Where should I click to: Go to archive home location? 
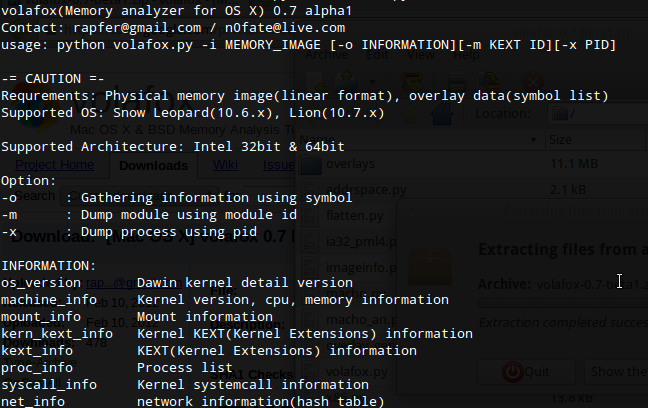tap(442, 114)
